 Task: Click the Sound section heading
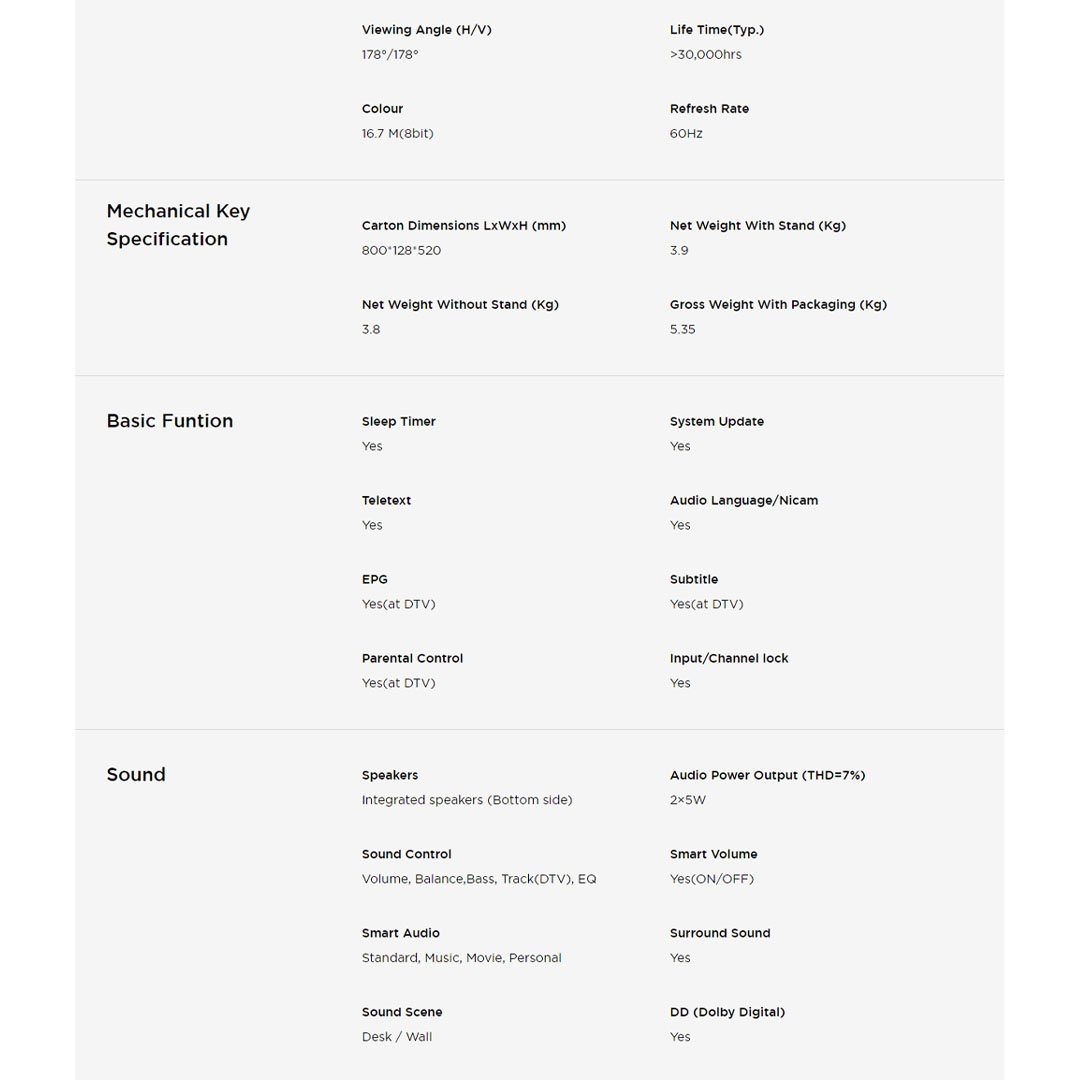[x=136, y=774]
